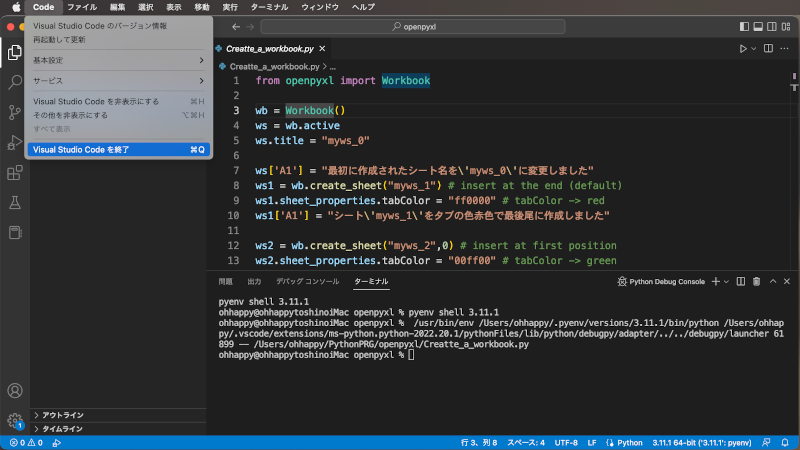Click 行 3、列 8 cursor position

pos(479,443)
